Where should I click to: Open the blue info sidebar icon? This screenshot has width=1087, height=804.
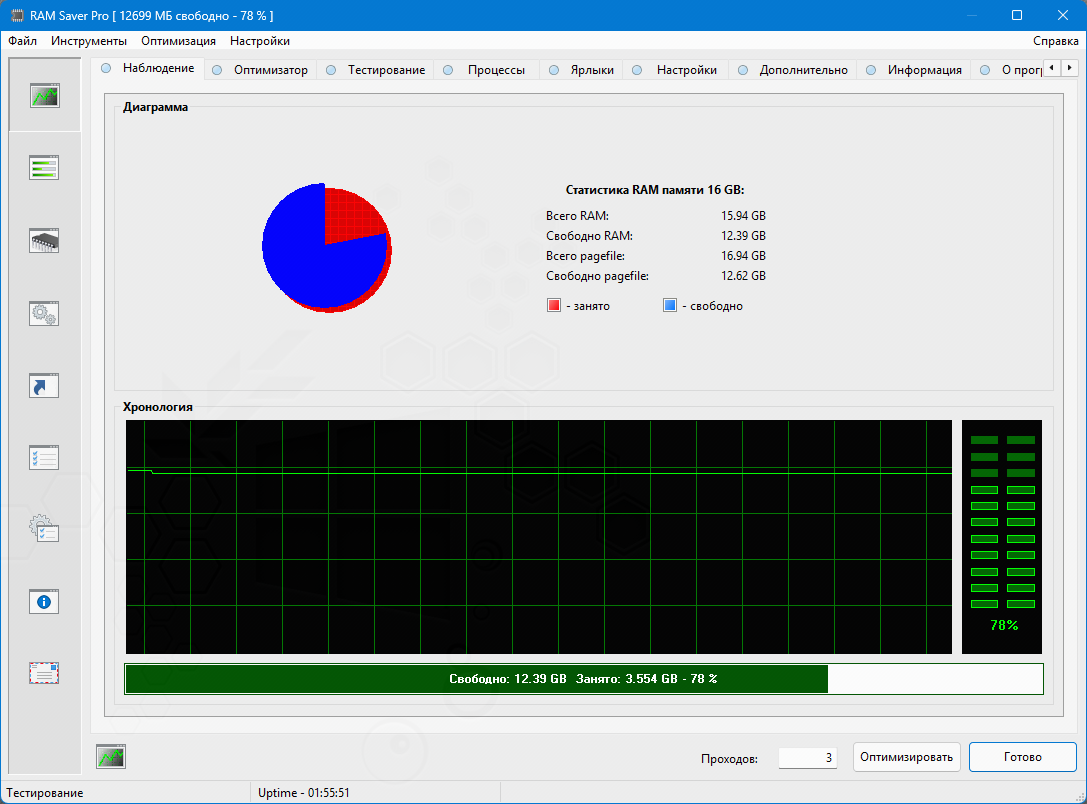click(44, 602)
